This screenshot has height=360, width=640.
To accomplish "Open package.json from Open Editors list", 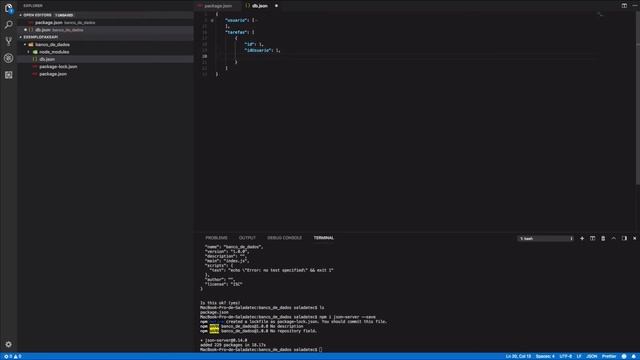I will (x=105, y=22).
